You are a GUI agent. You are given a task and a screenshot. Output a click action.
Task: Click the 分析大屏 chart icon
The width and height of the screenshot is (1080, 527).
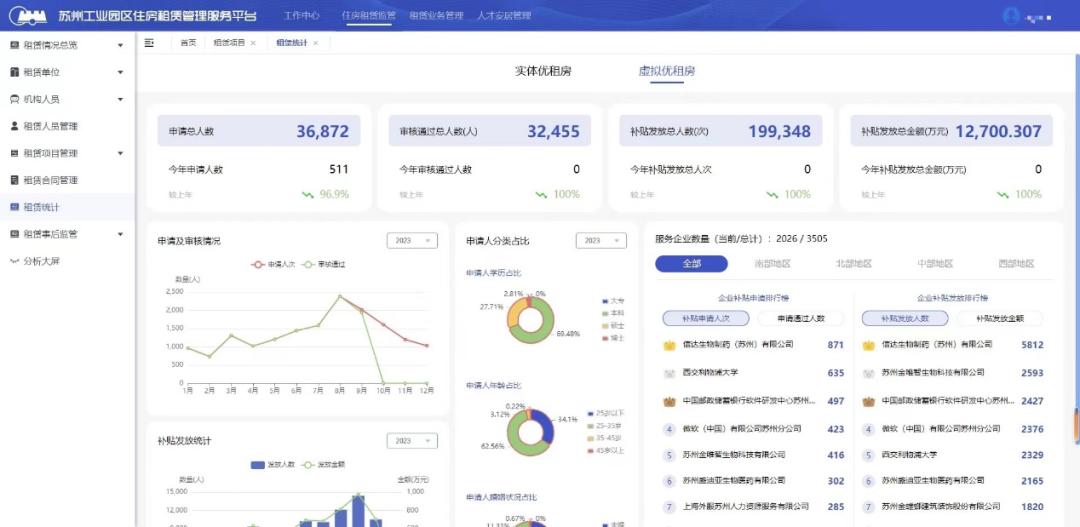[x=14, y=261]
